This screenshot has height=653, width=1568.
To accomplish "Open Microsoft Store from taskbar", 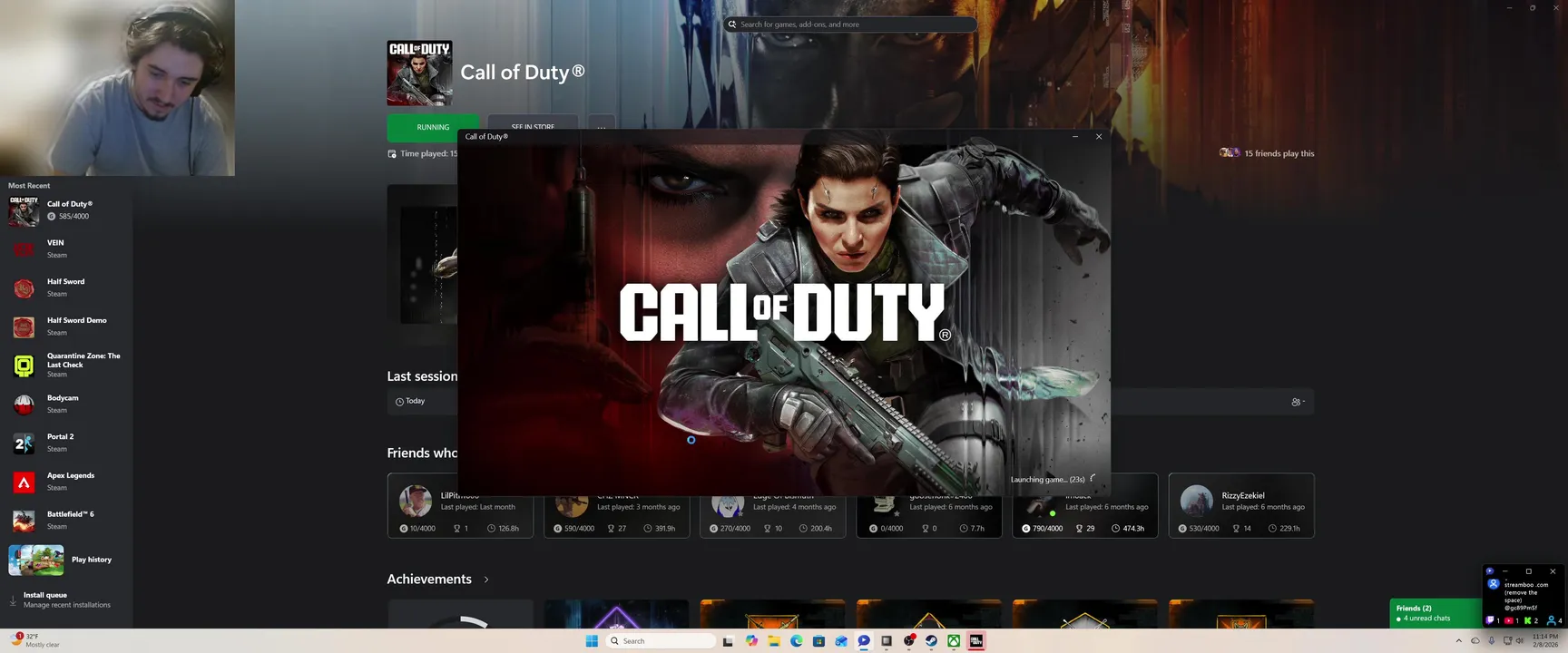I will (x=818, y=641).
